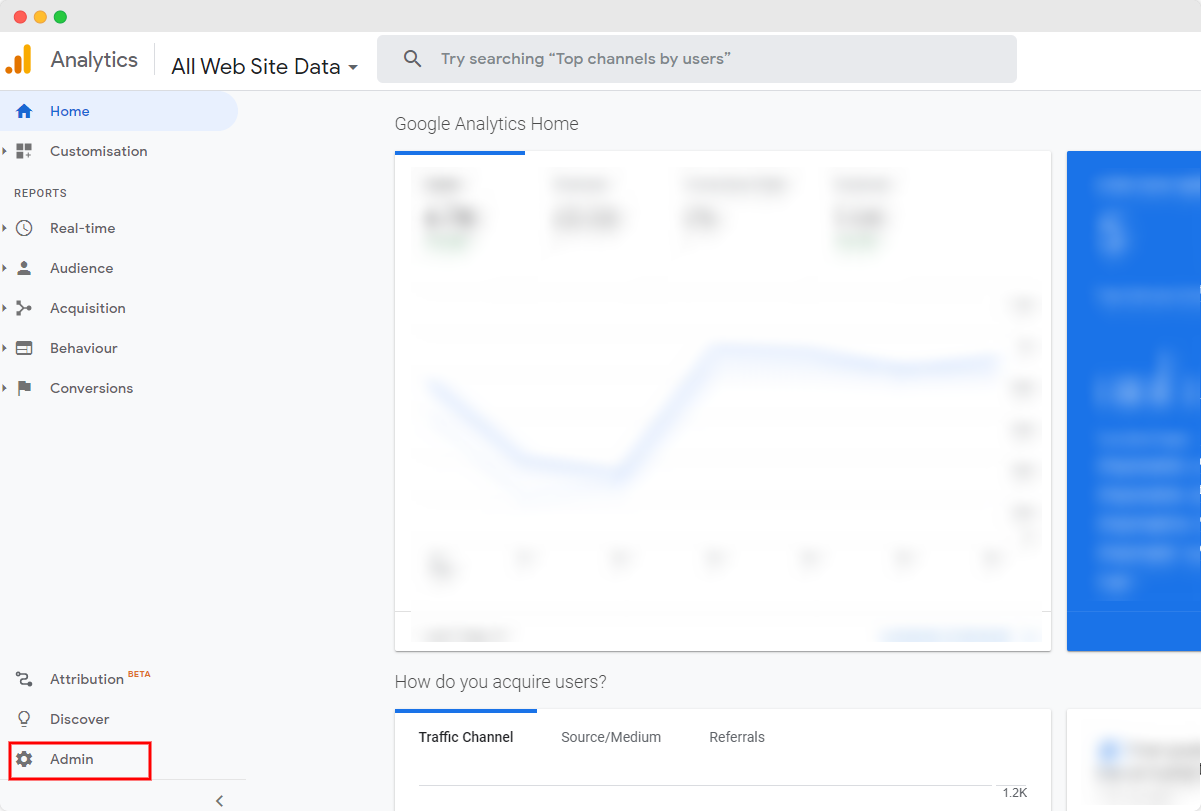
Task: Open the Attribution BETA feature
Action: (x=90, y=678)
